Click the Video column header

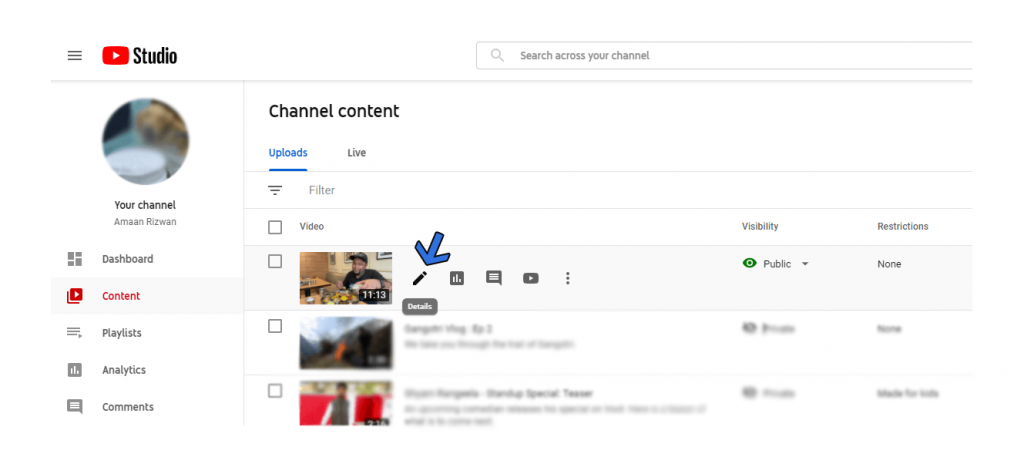pyautogui.click(x=312, y=227)
